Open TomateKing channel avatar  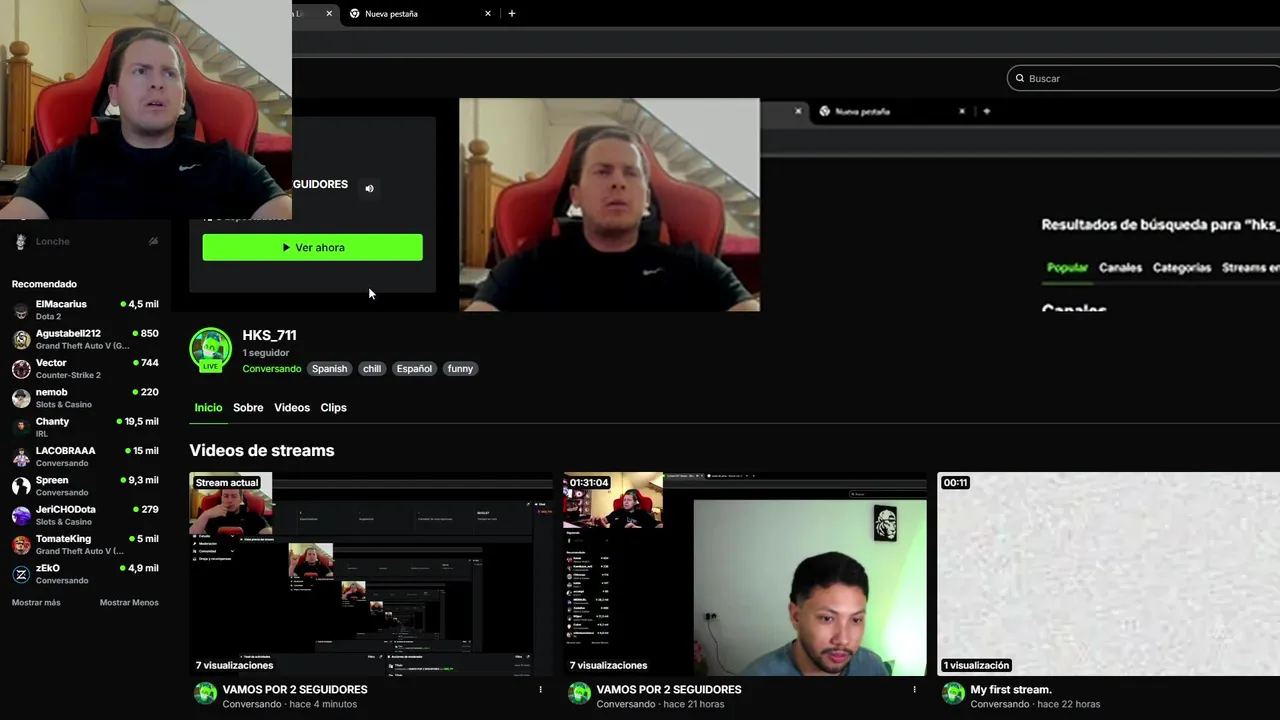[21, 545]
